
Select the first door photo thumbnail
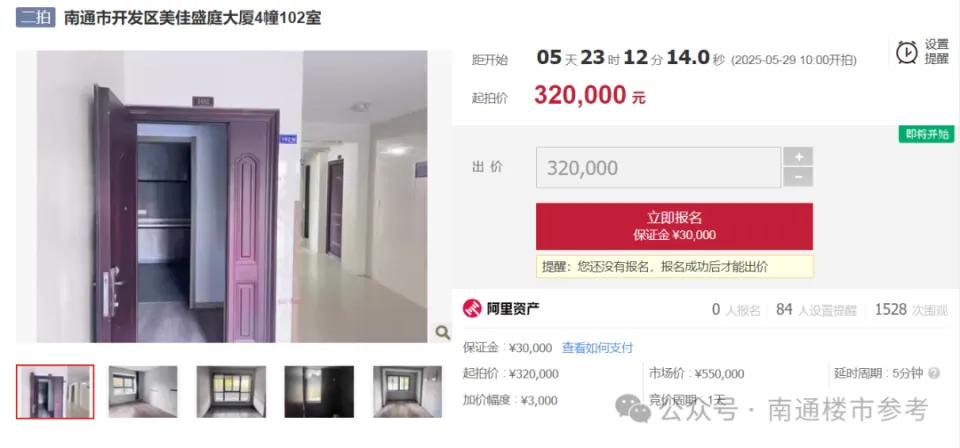[x=55, y=392]
